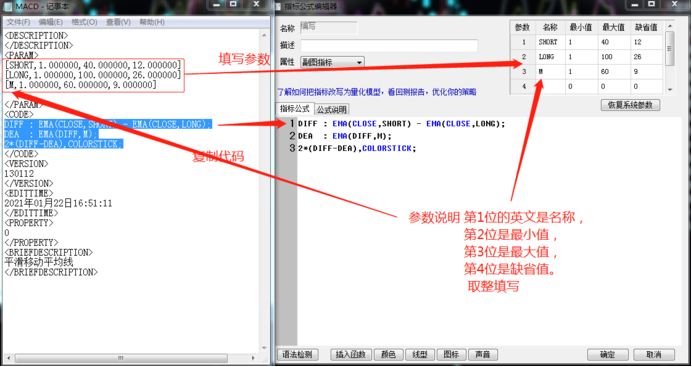Screen dimensions: 692x367
Task: Switch to the 公式说明 tab
Action: (x=331, y=109)
